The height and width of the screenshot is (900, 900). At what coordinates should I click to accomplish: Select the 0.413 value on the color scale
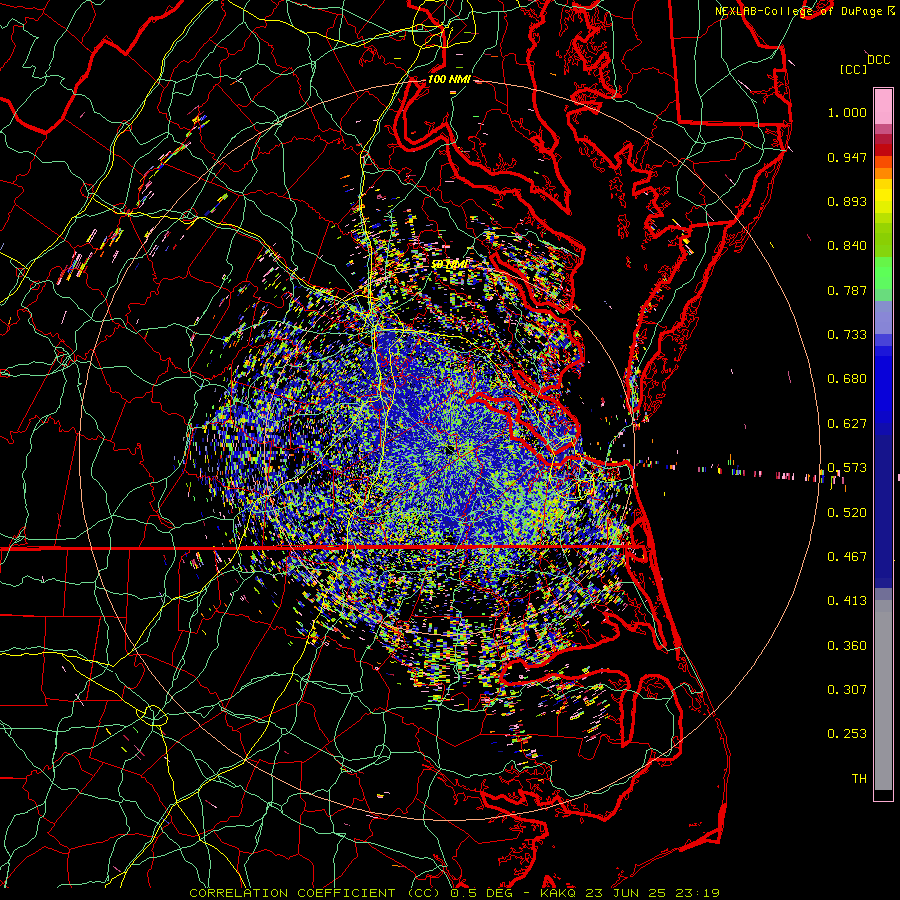(847, 601)
